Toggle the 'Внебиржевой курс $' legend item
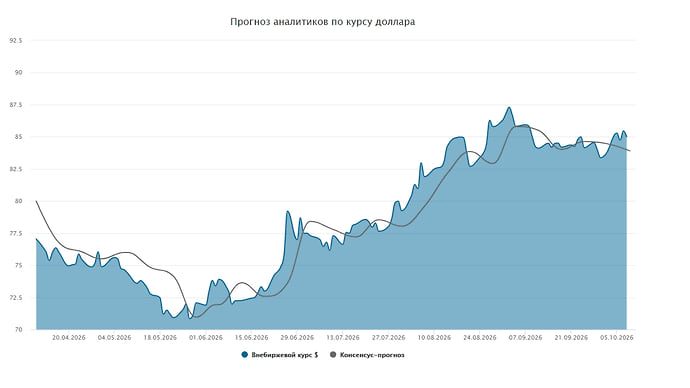Screen dimensions: 690x388 (x=280, y=355)
